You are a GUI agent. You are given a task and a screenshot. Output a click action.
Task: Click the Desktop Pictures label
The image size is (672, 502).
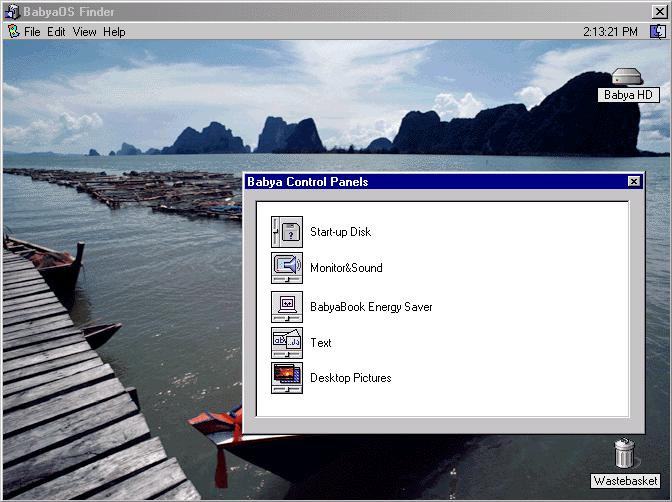(x=351, y=378)
